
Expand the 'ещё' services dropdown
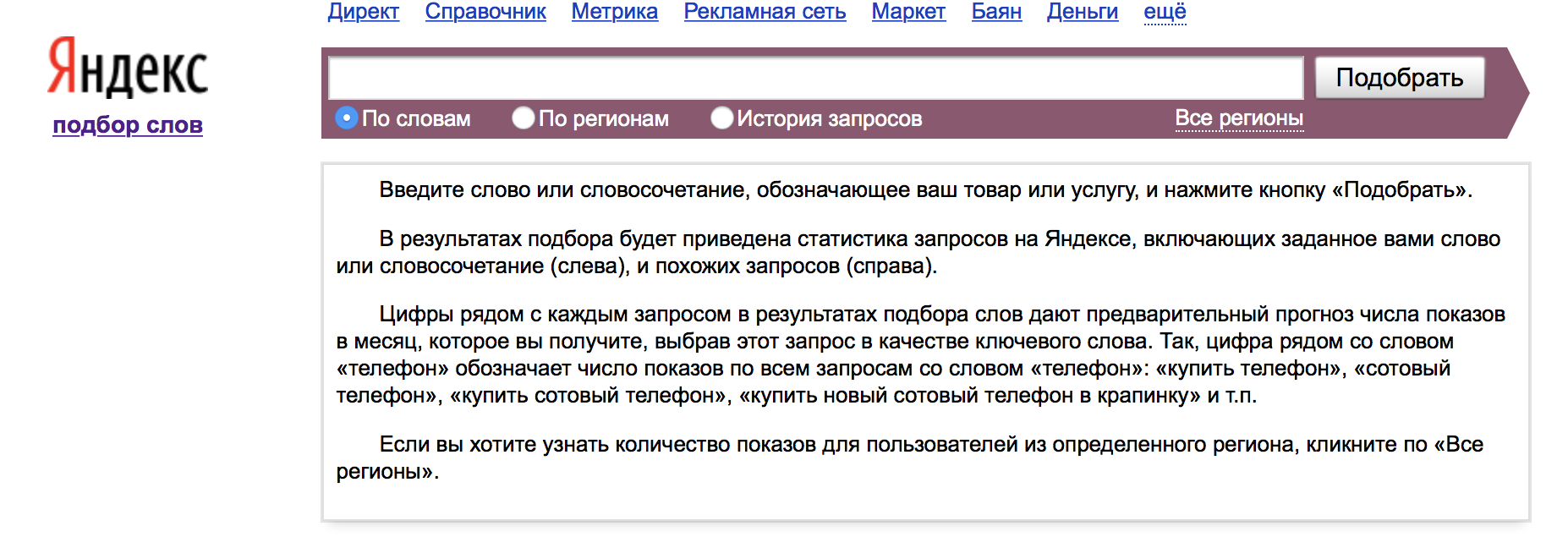pyautogui.click(x=1165, y=12)
